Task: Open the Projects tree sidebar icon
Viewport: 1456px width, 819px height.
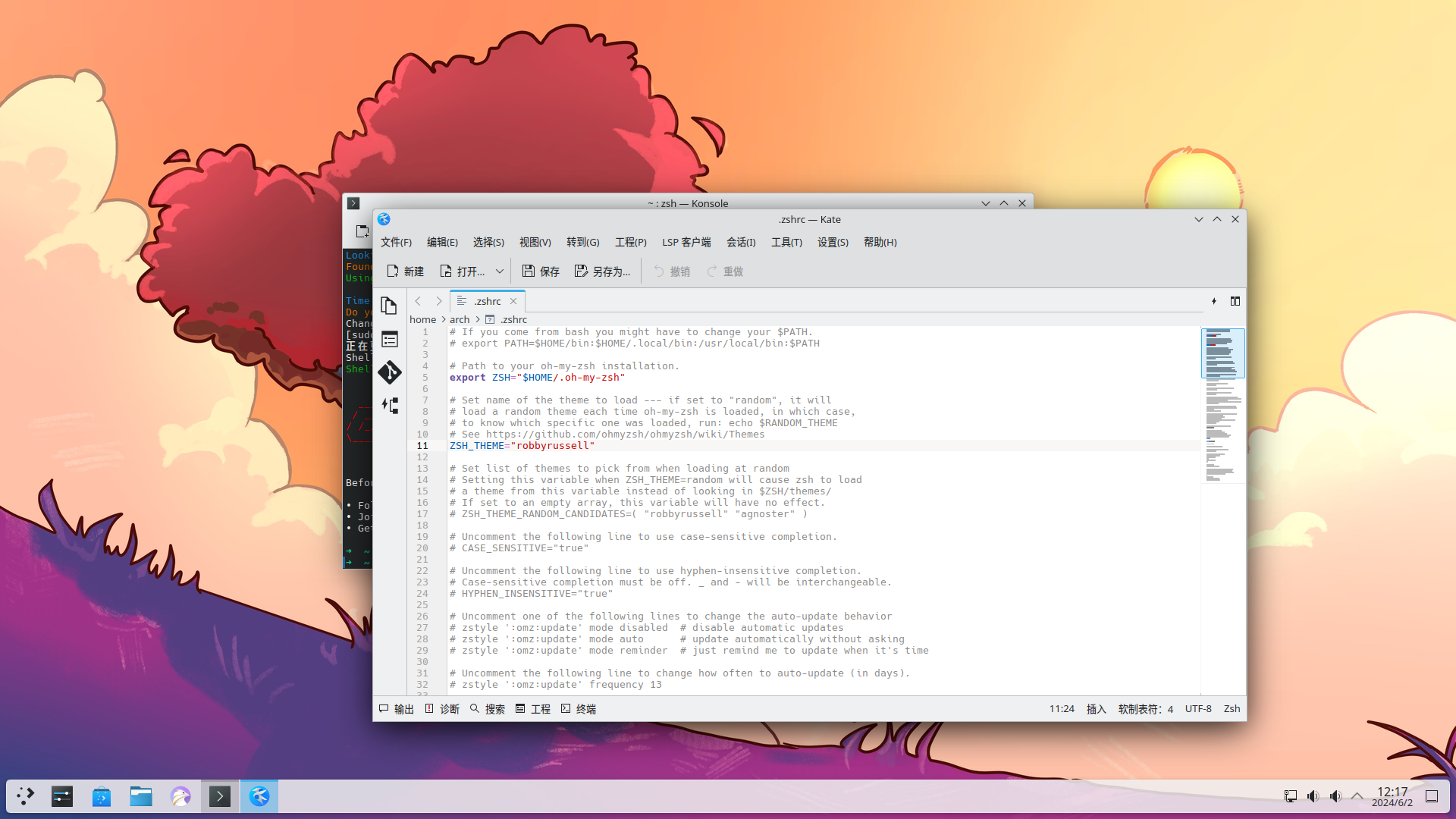Action: coord(389,406)
